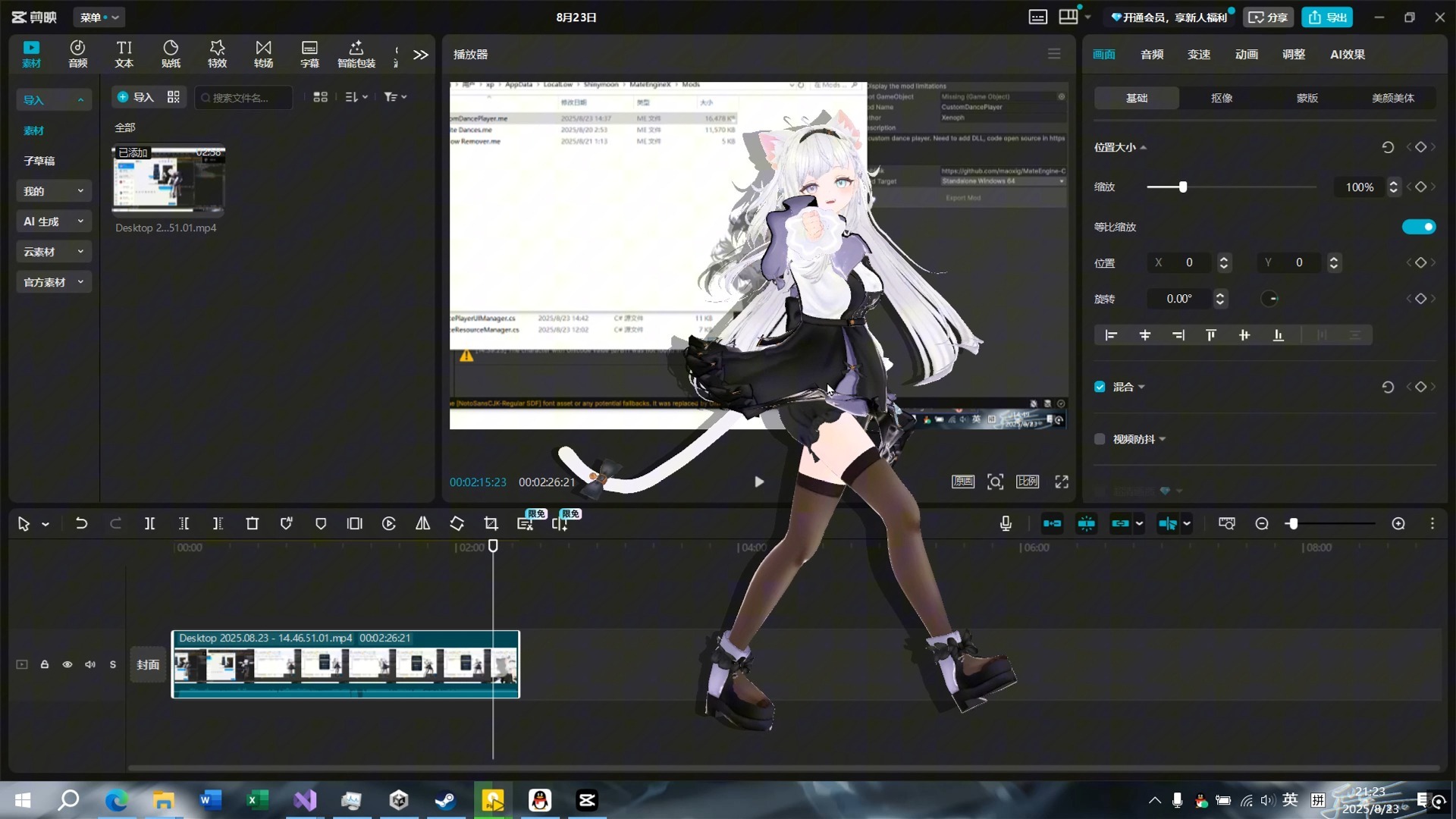Viewport: 1456px width, 819px height.
Task: Switch to 音频 tab in properties panel
Action: 1152,54
